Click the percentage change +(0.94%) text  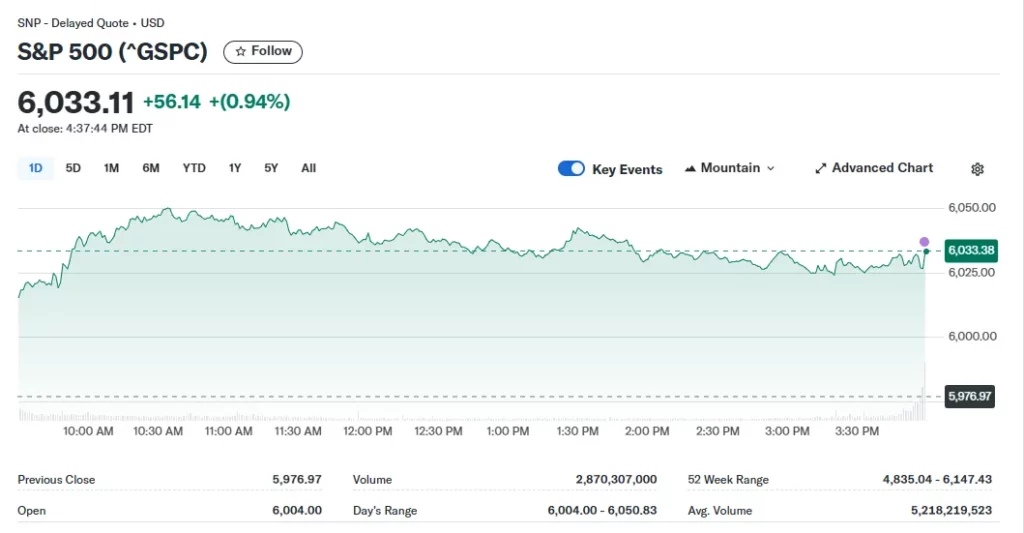pyautogui.click(x=249, y=102)
